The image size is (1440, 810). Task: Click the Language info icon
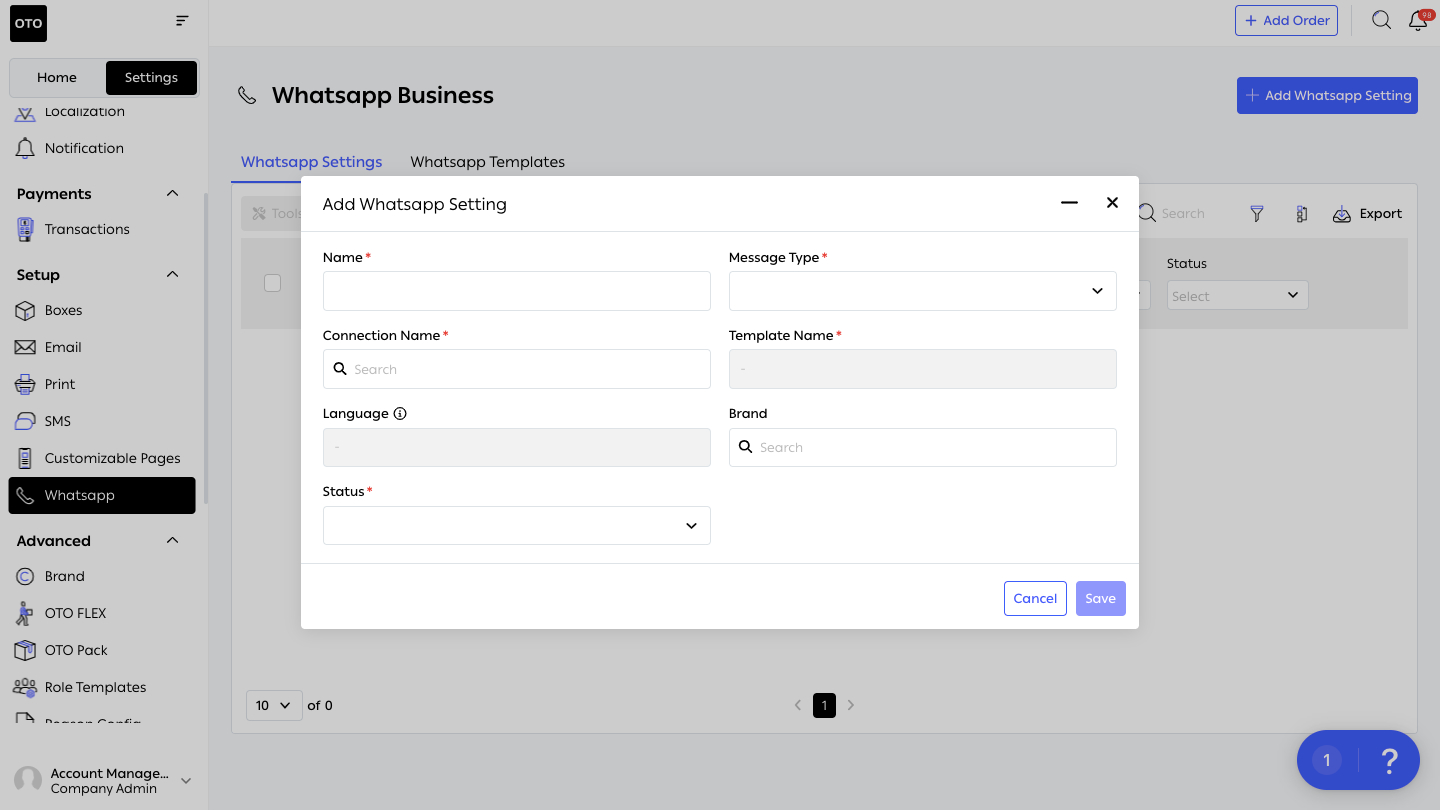(x=400, y=413)
